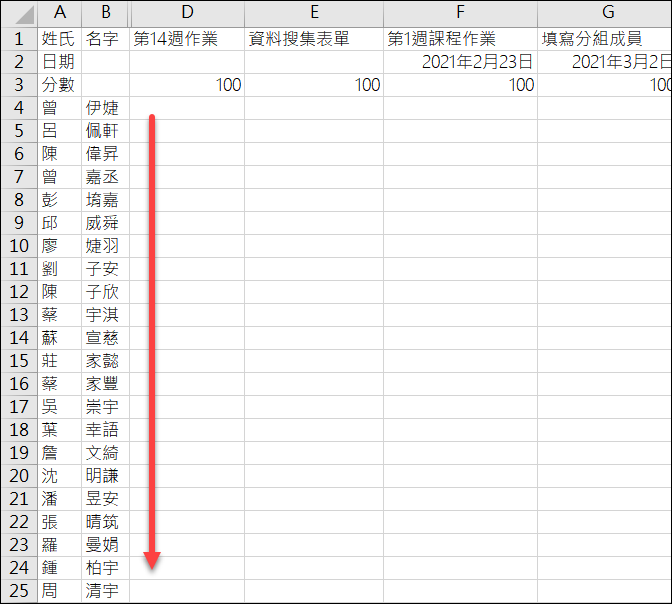Screen dimensions: 672x604
Task: Click name cell 伊婕
Action: (x=105, y=108)
